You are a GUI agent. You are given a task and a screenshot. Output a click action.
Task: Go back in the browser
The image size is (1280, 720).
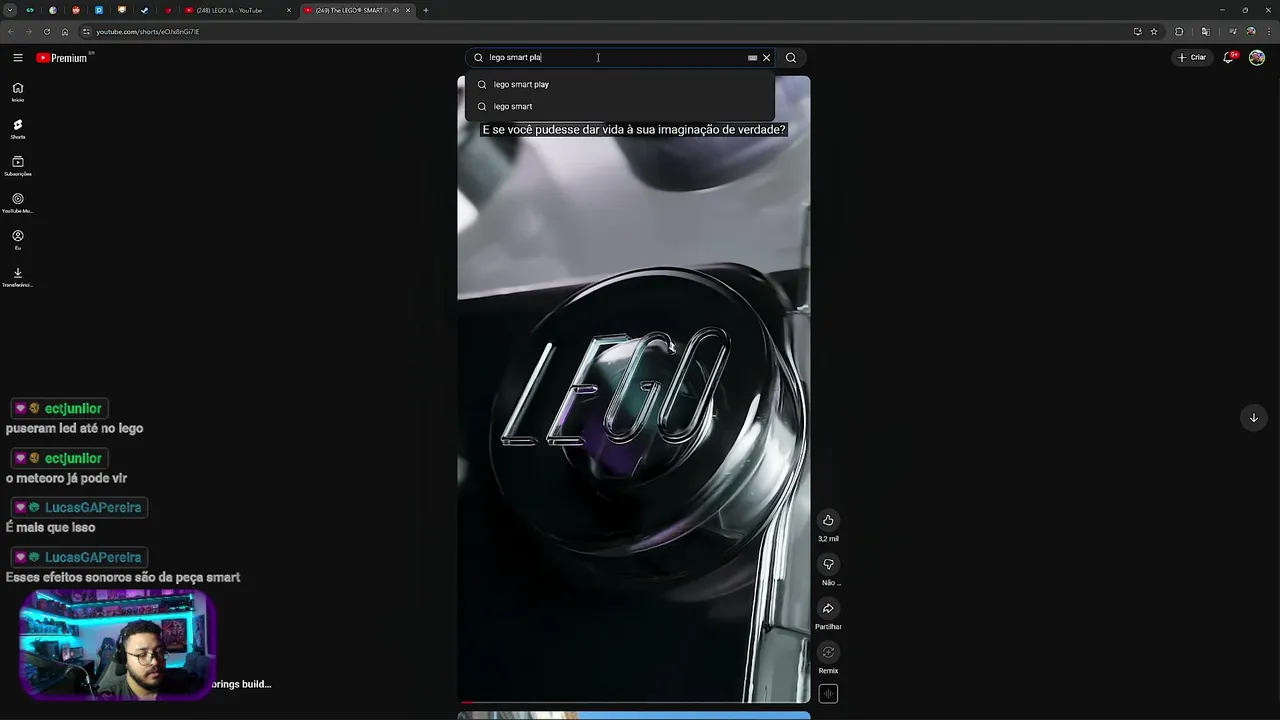(11, 32)
